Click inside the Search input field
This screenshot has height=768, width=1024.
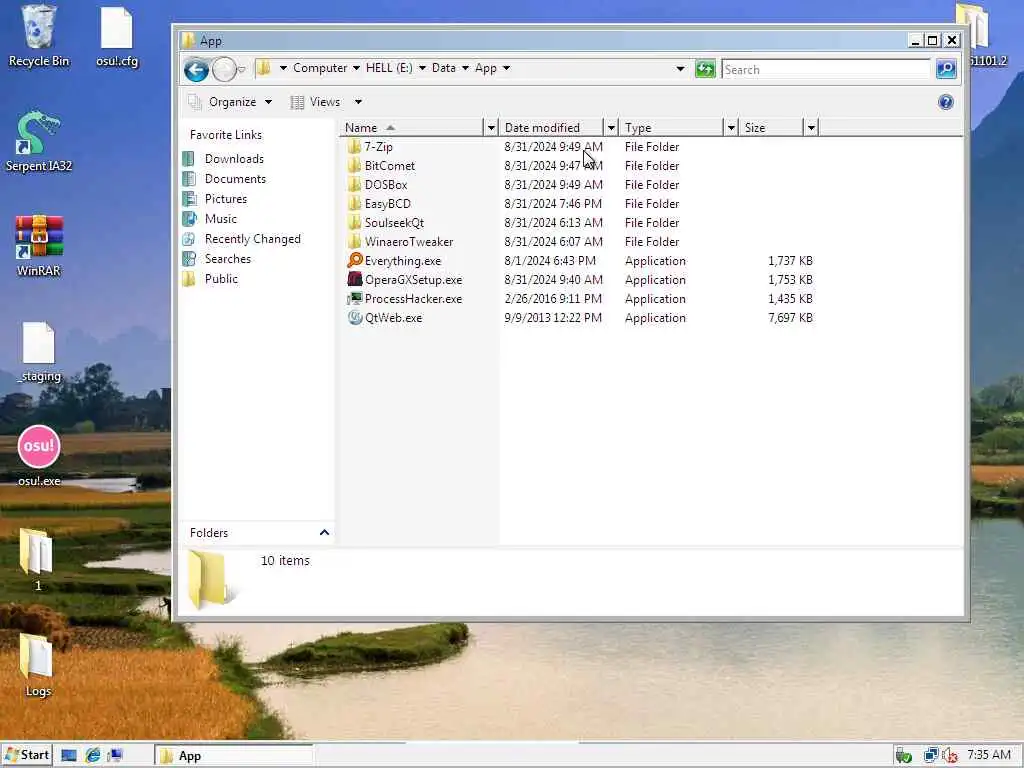click(x=825, y=69)
